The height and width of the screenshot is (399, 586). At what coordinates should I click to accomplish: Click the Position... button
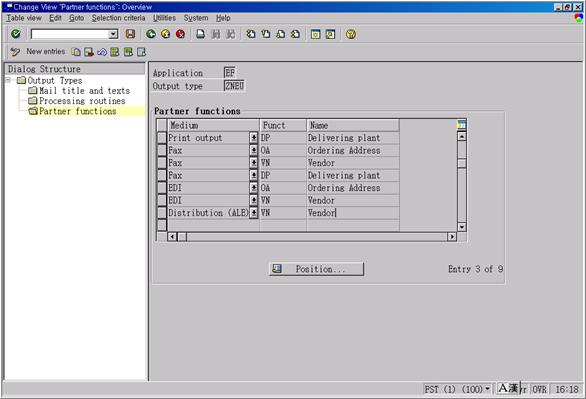click(316, 269)
